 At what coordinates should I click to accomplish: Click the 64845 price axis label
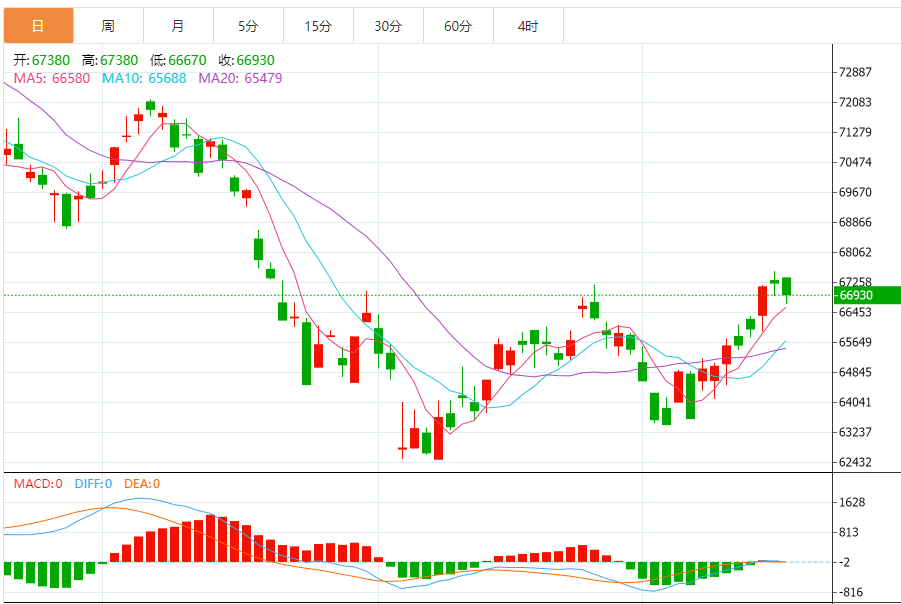[855, 372]
